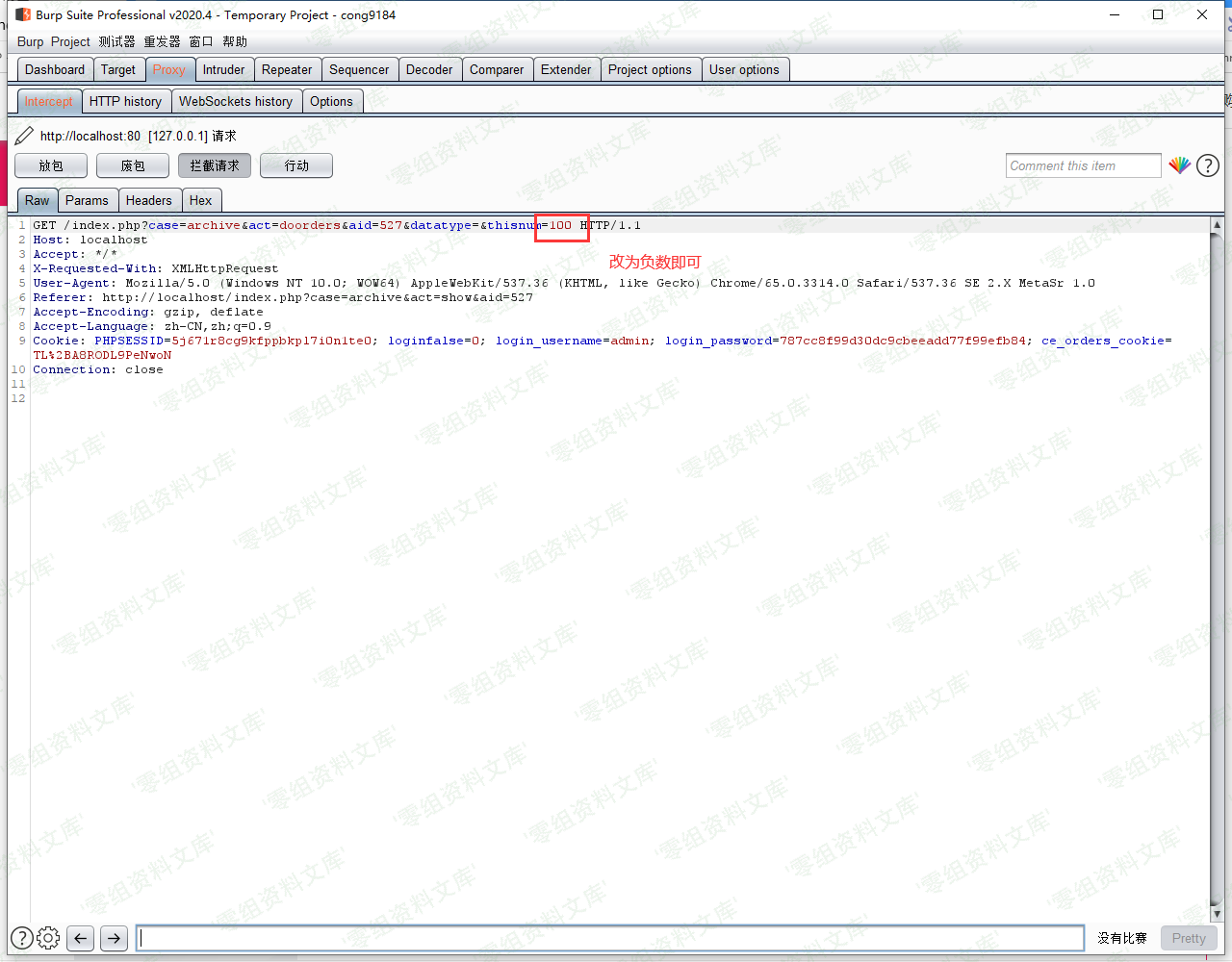Forward the request with 放包 button
1232x962 pixels.
[x=51, y=165]
